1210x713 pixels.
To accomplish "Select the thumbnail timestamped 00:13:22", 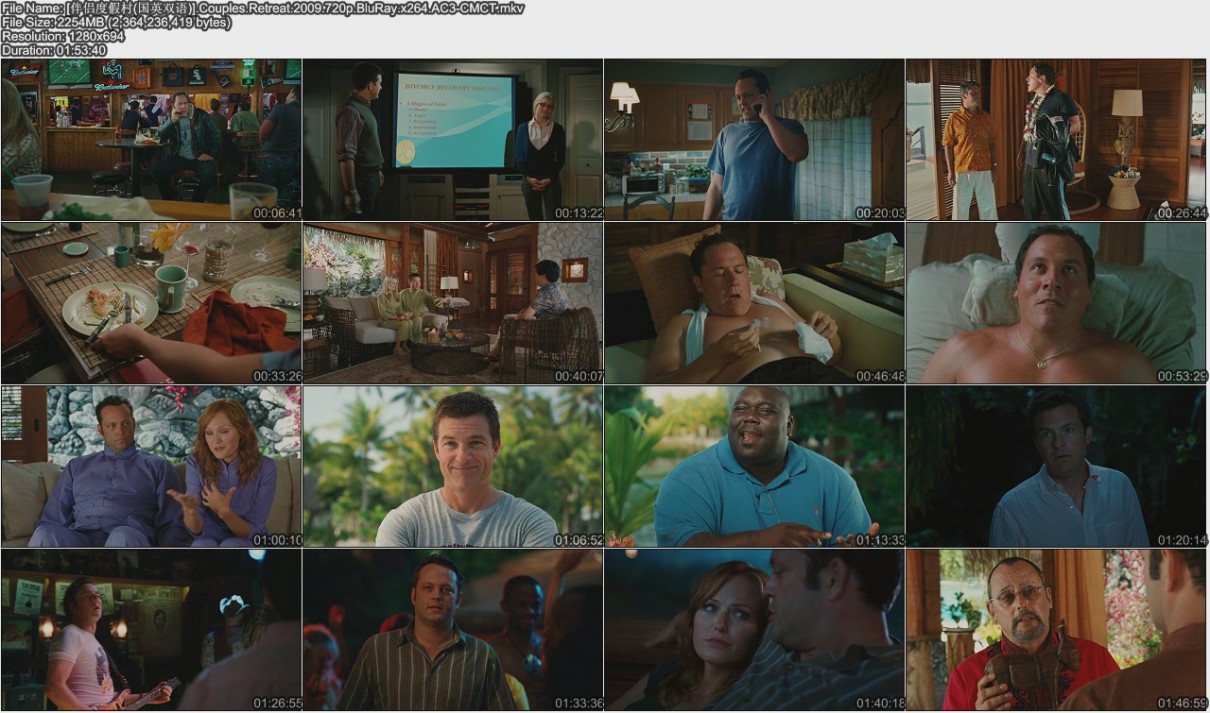I will [453, 140].
